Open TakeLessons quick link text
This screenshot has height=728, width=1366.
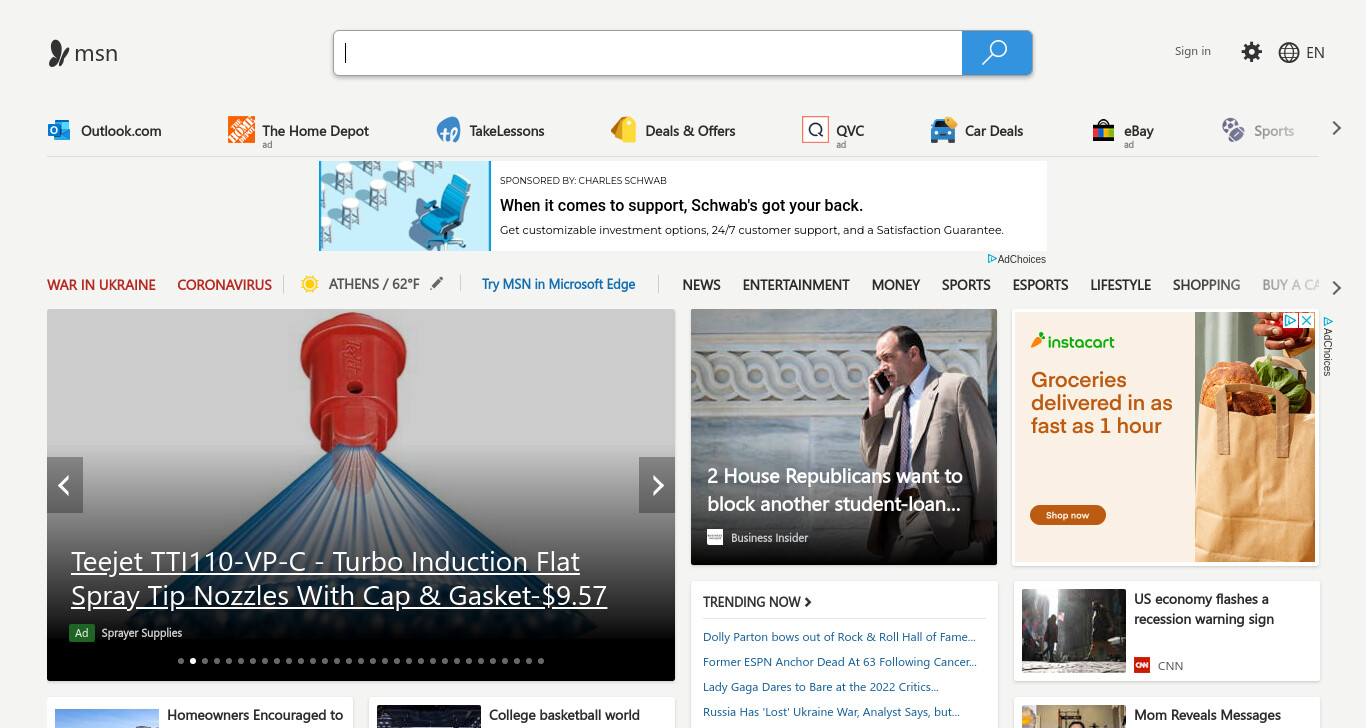click(507, 131)
